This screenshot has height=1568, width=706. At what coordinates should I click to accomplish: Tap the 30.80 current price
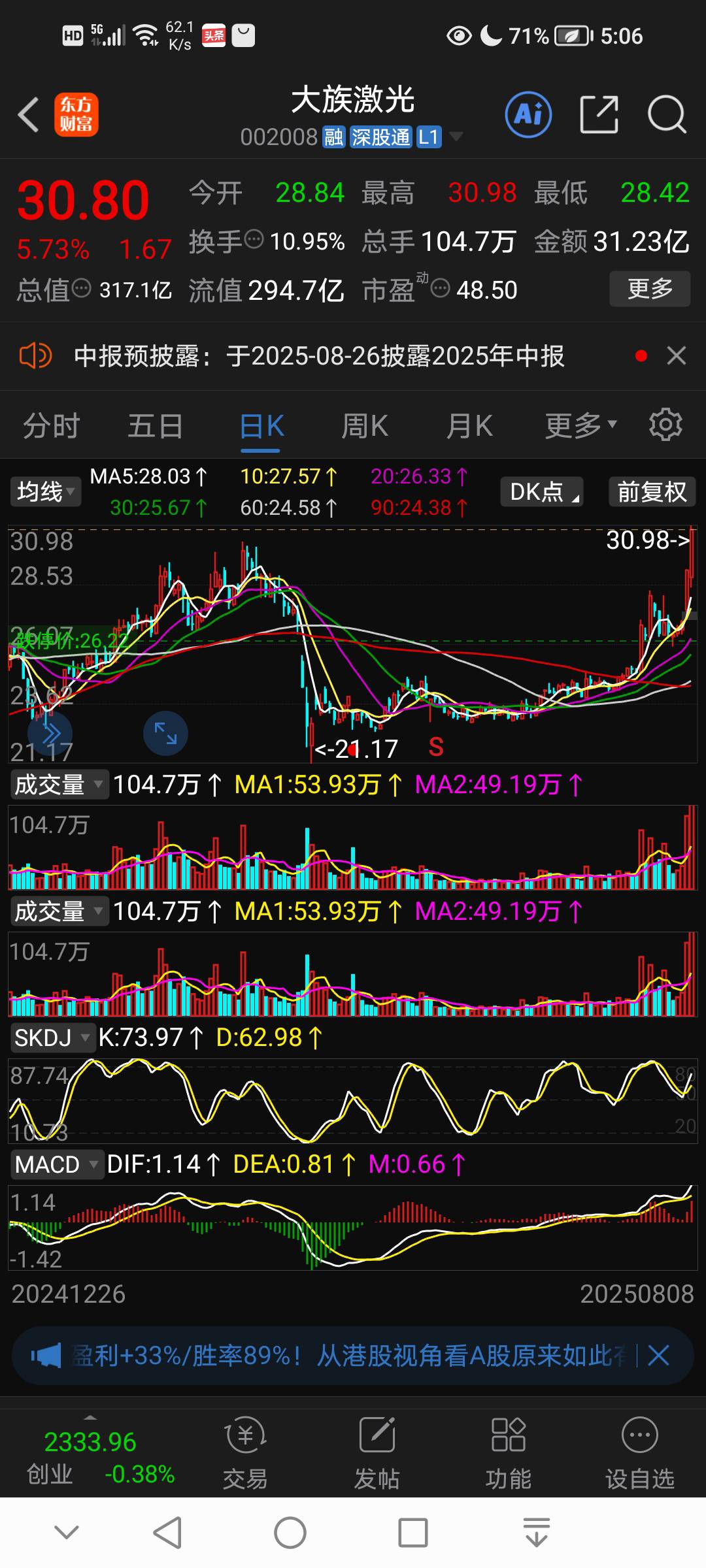(83, 200)
